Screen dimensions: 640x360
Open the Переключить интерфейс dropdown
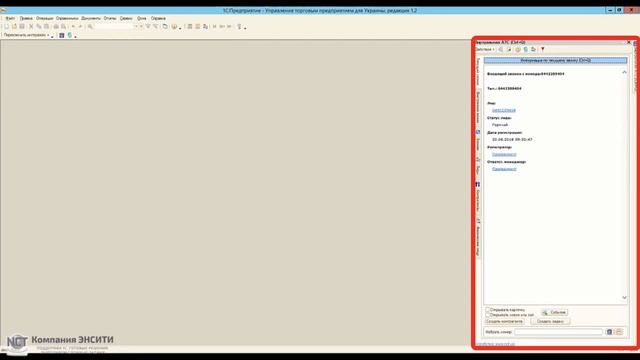27,36
